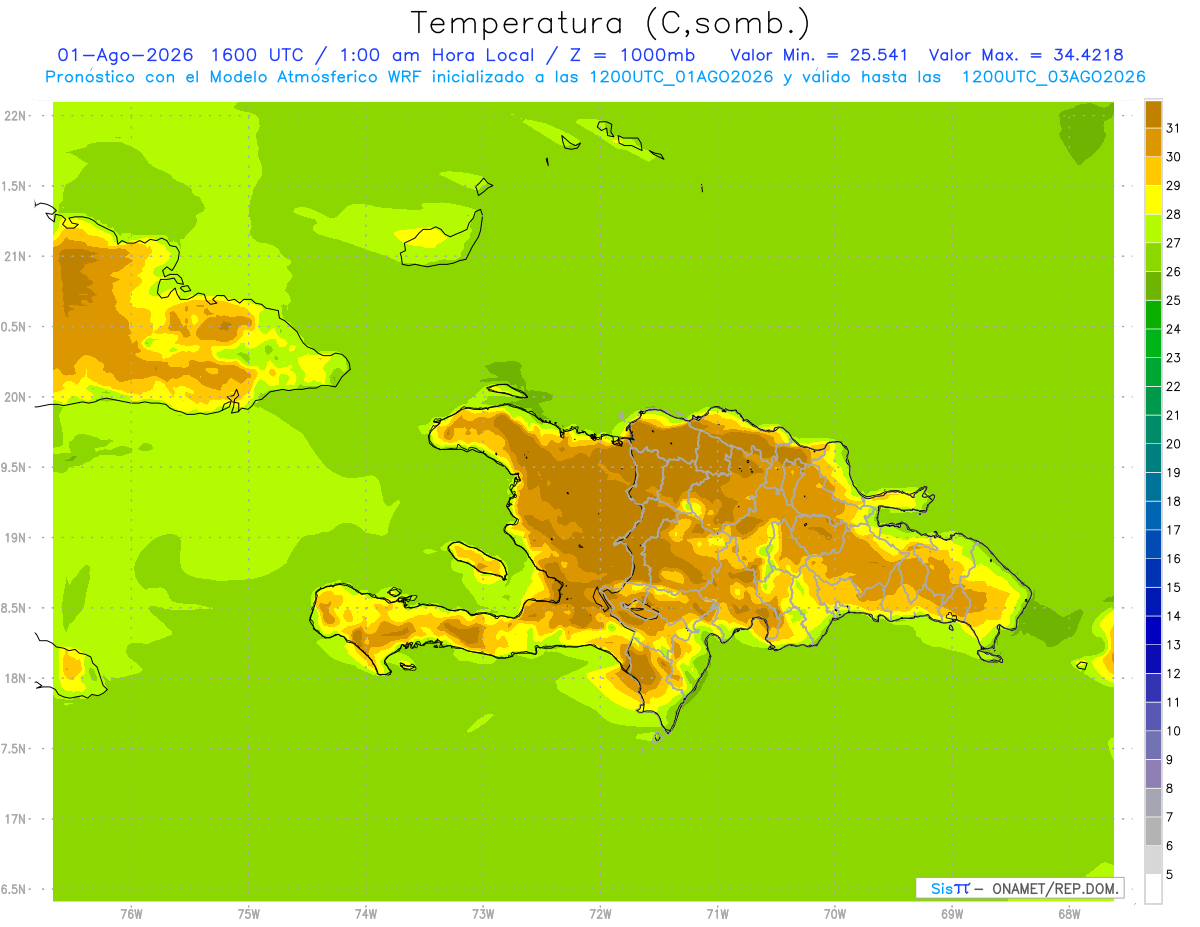
Task: Click the 21N latitude axis label
Action: 16,256
